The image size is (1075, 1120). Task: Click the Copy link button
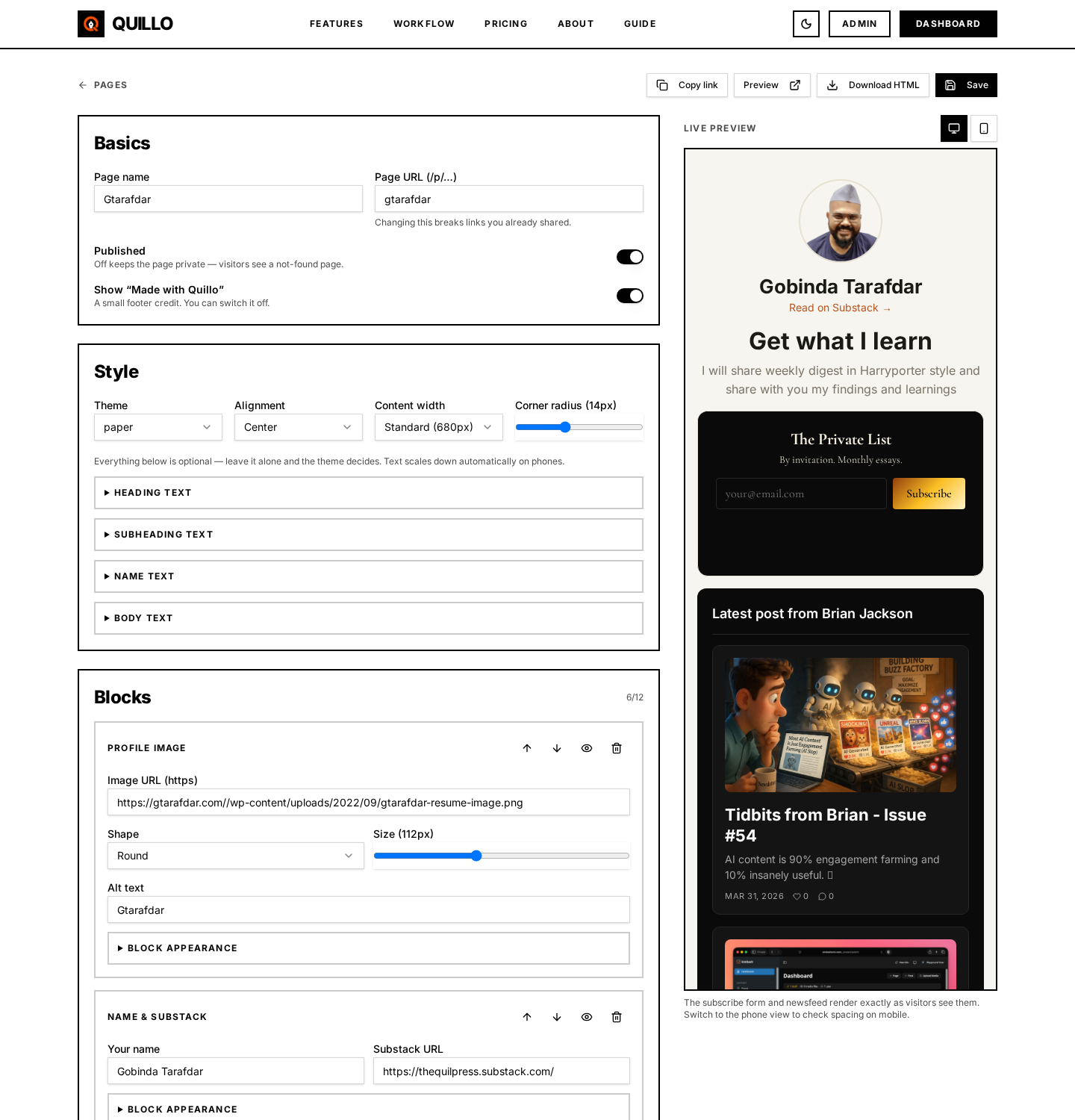click(687, 85)
